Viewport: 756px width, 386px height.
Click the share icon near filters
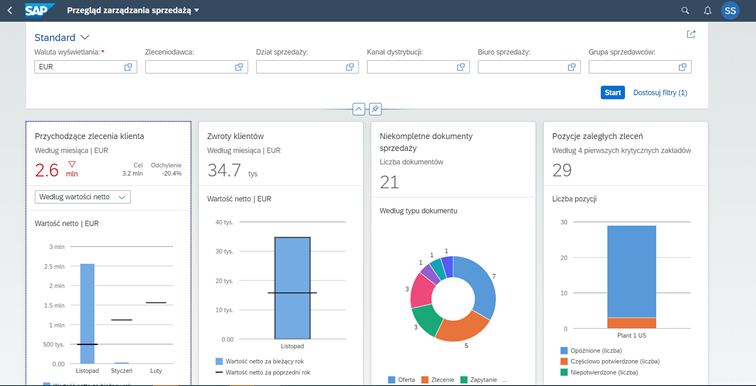point(691,34)
